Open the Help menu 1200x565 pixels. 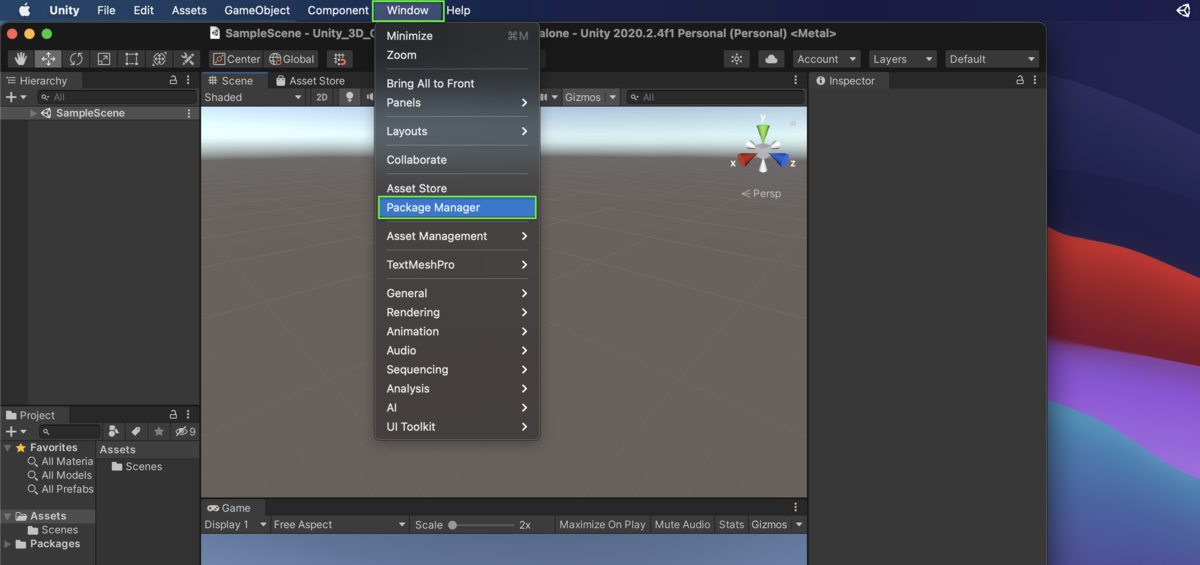458,10
